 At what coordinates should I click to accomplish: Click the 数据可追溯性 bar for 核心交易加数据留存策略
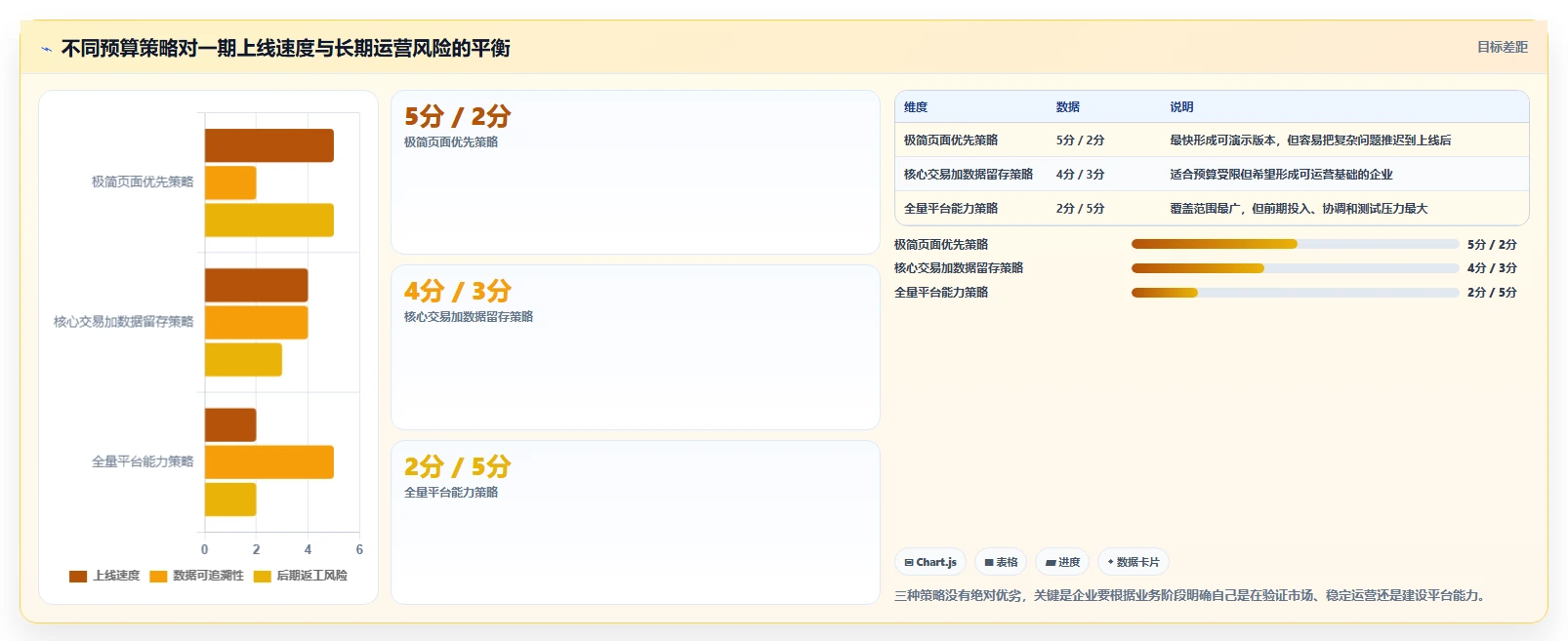point(256,322)
